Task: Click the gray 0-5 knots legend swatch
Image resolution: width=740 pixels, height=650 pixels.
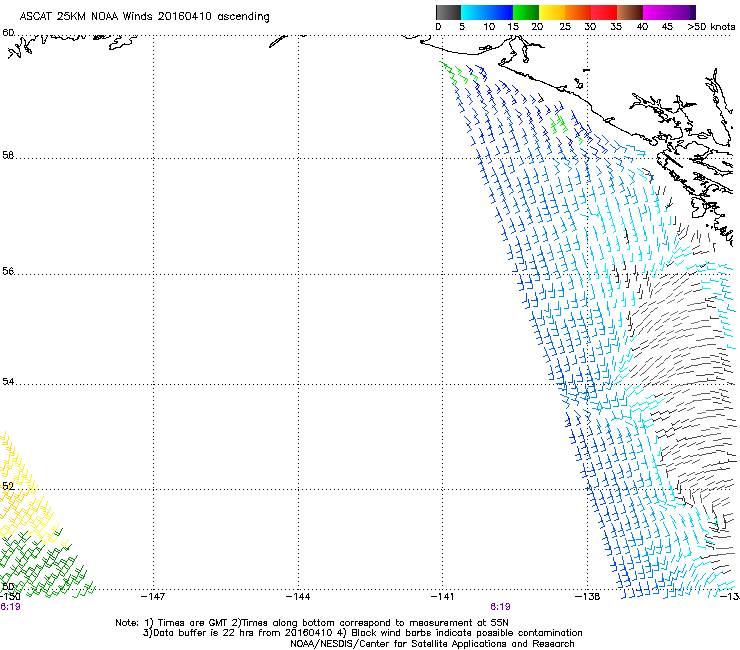Action: tap(448, 12)
